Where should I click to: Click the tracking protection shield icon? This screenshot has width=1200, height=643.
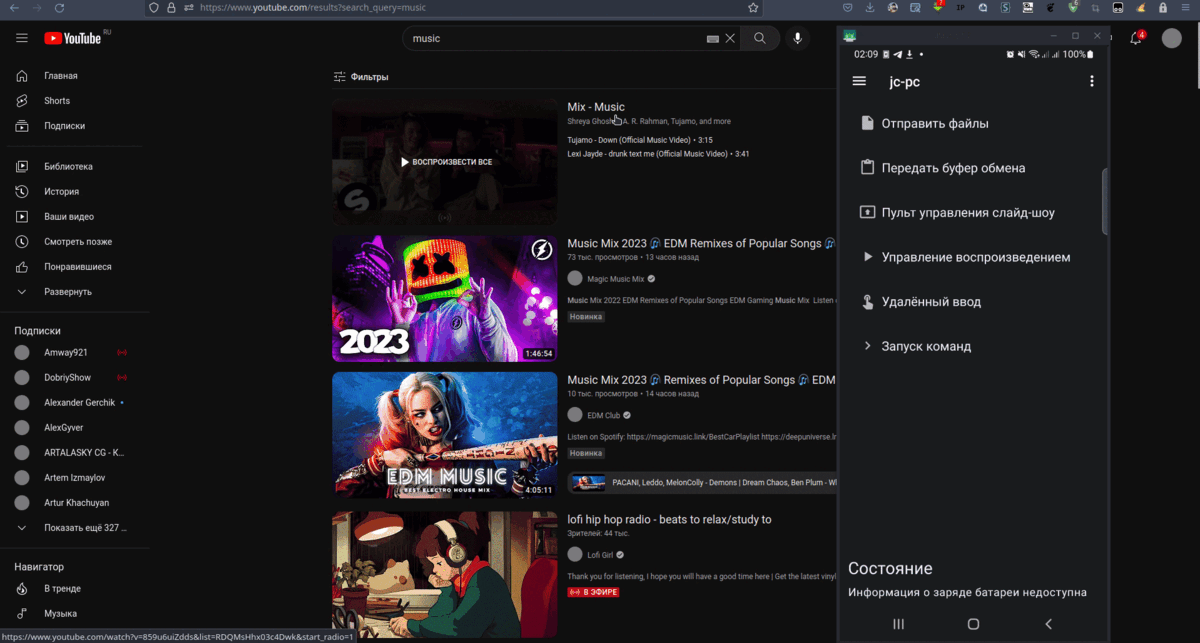click(x=153, y=7)
